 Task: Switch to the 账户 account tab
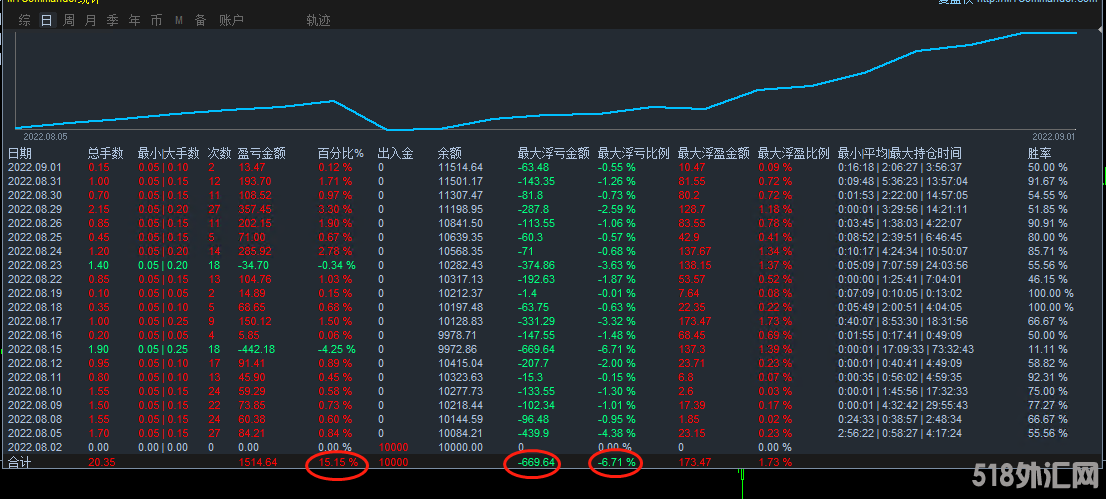point(231,20)
